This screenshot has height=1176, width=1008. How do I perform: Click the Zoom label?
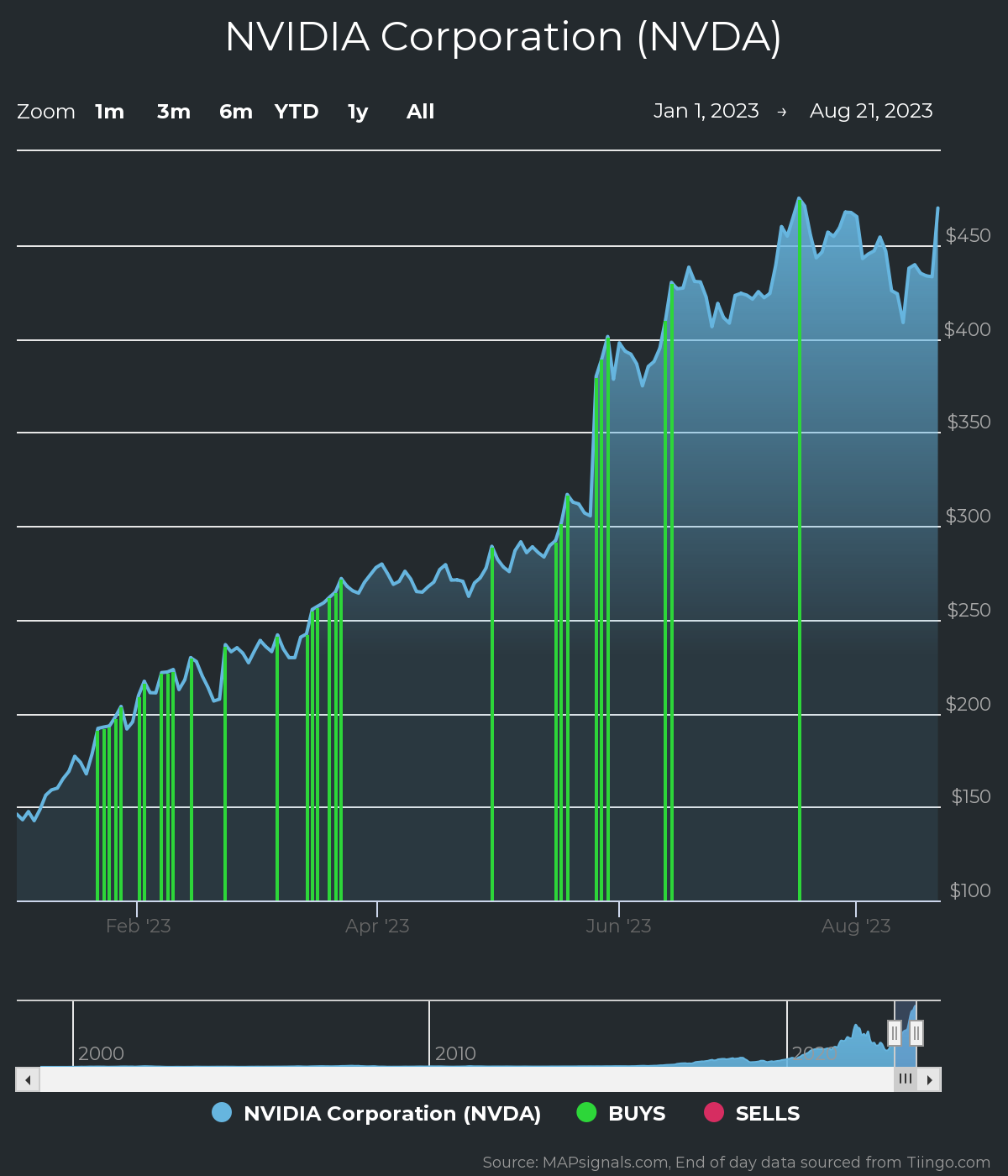point(46,112)
